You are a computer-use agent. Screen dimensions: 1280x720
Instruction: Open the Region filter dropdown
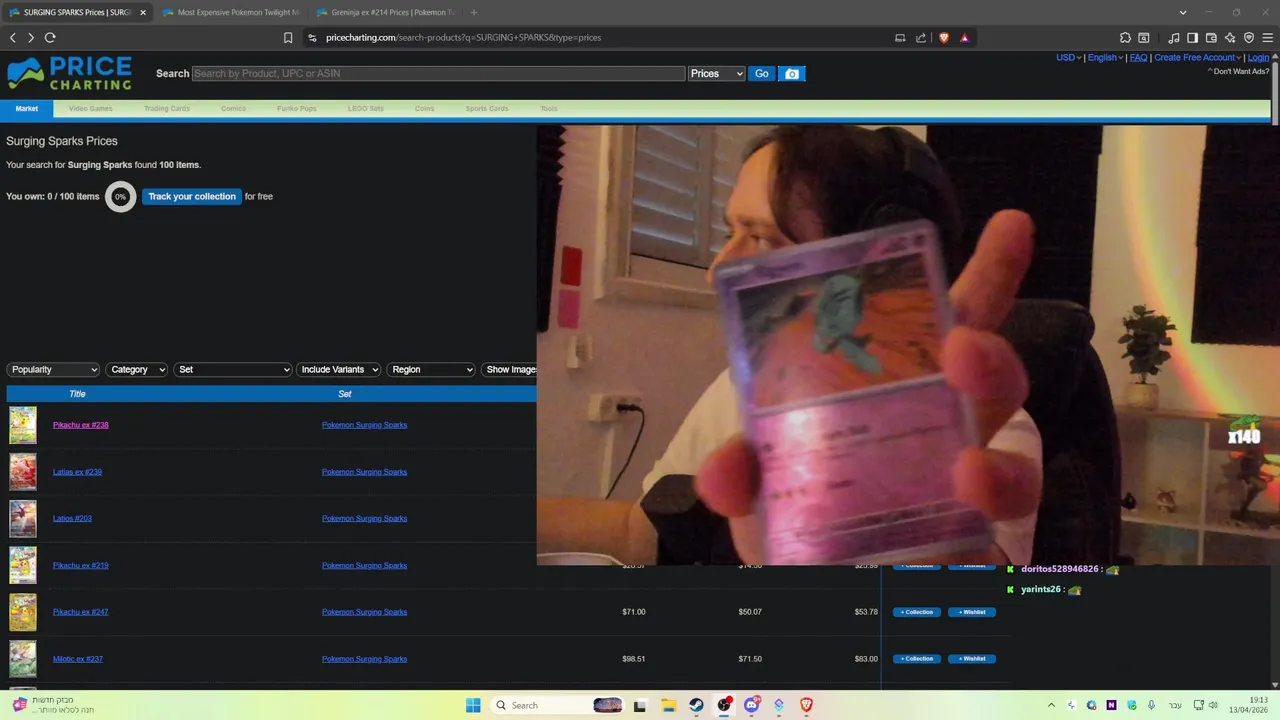coord(431,369)
